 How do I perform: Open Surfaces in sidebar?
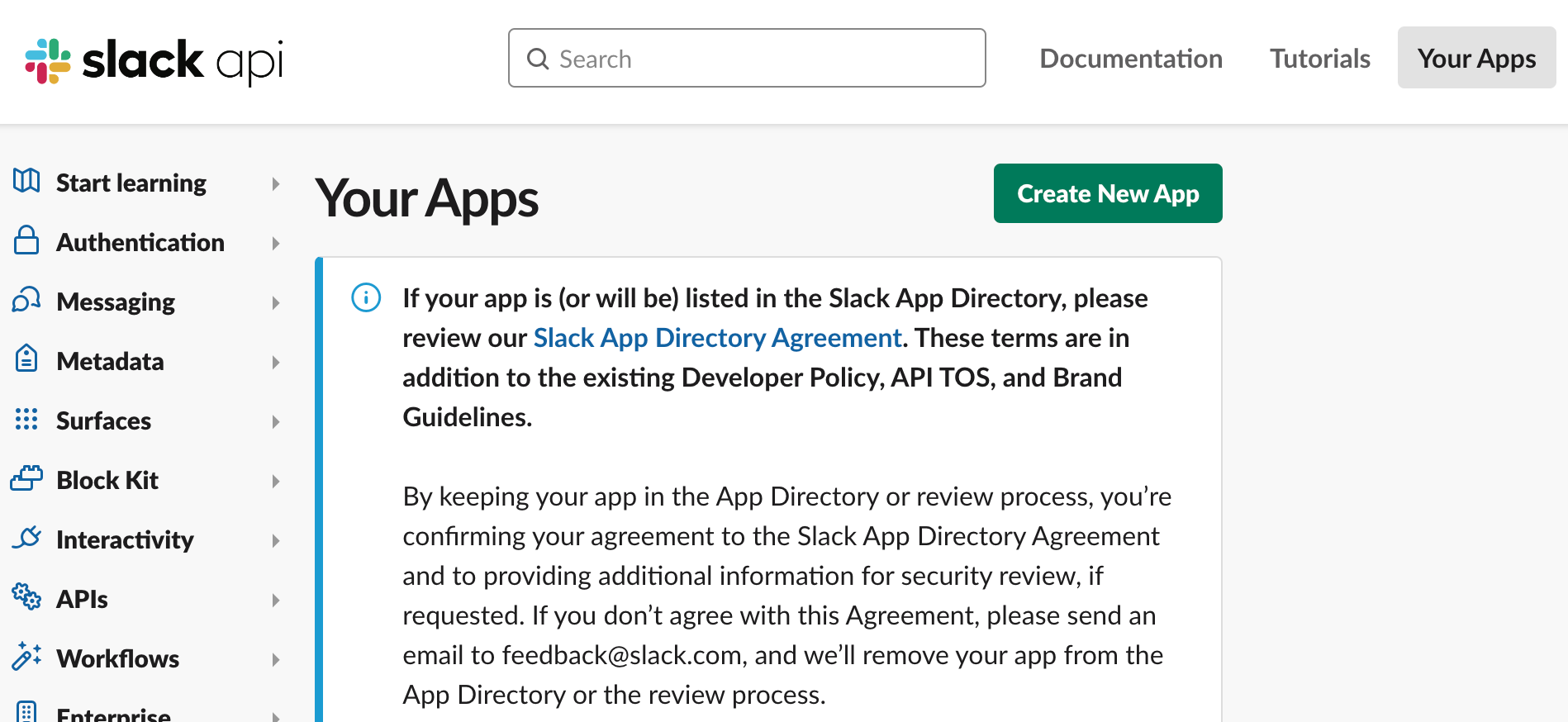pyautogui.click(x=103, y=420)
